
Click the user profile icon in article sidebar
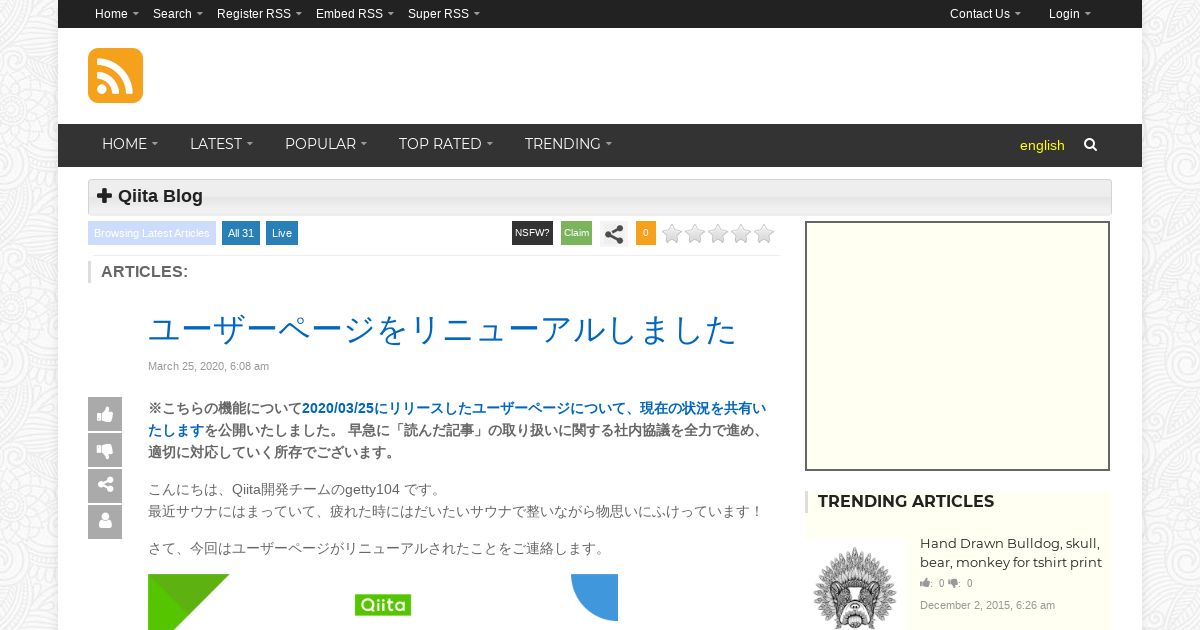(105, 522)
